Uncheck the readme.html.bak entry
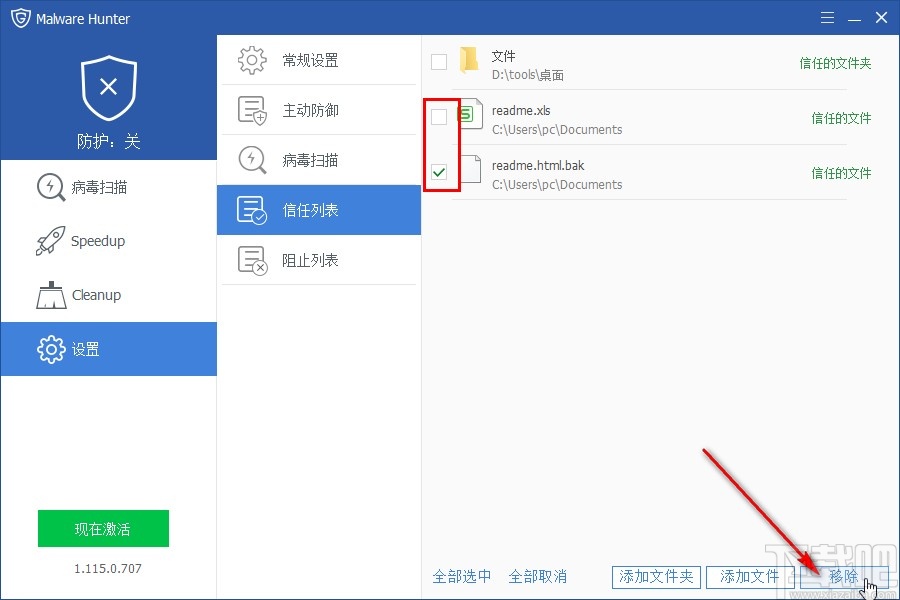The width and height of the screenshot is (900, 600). (439, 172)
